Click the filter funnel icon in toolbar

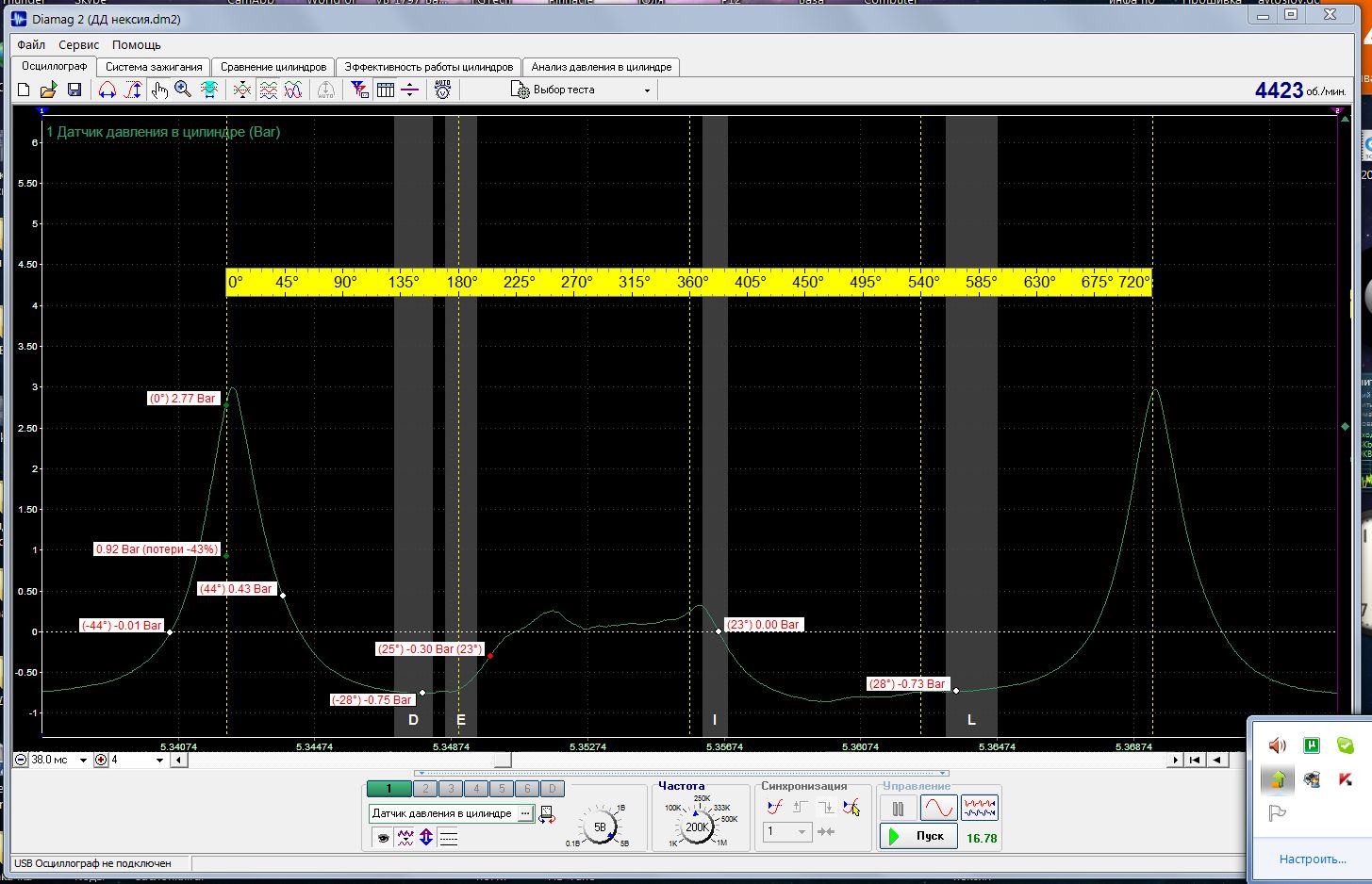coord(359,90)
